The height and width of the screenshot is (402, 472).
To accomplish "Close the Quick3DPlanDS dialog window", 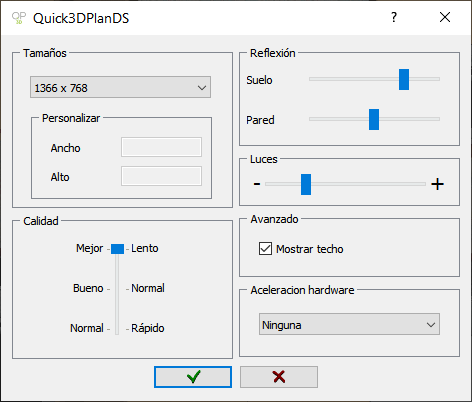I will pos(445,17).
